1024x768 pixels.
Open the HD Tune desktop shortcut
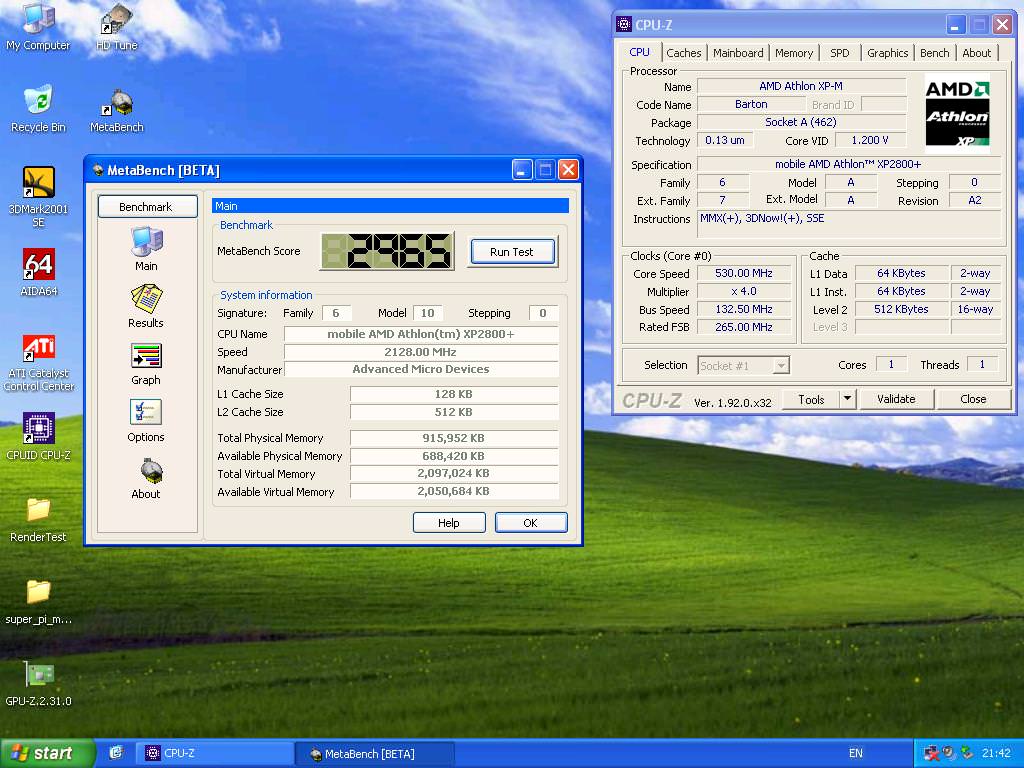(x=116, y=27)
